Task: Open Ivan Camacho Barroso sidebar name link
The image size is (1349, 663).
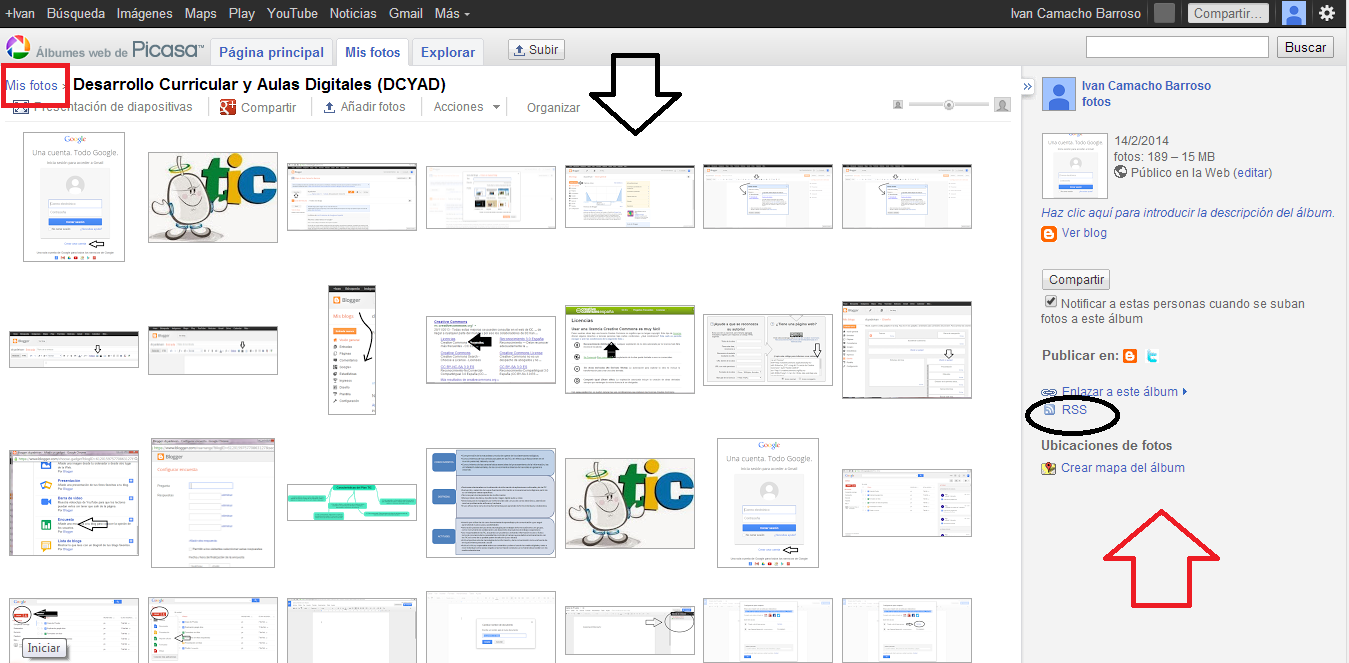Action: 1146,86
